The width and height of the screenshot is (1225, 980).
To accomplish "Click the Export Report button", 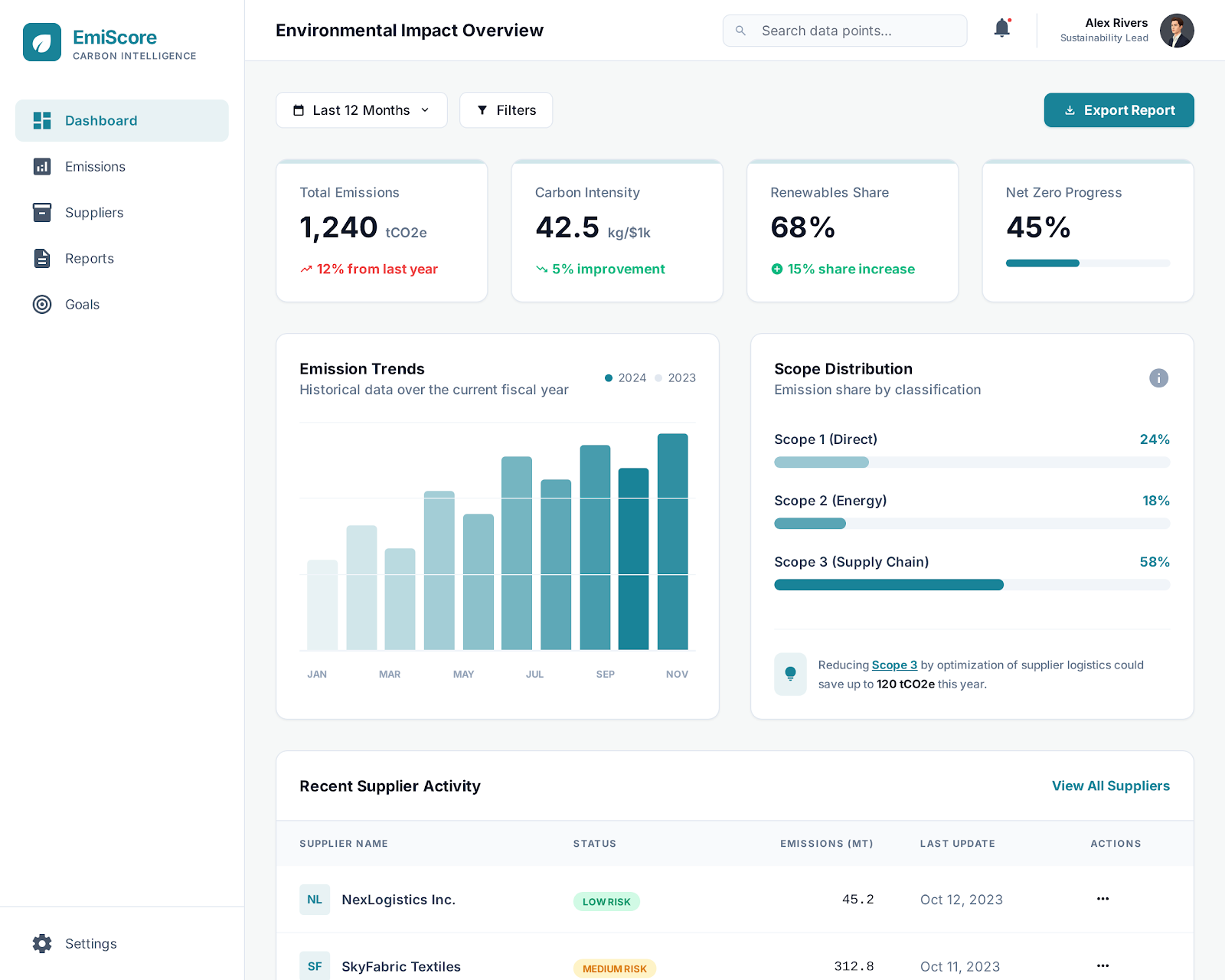I will [1119, 109].
